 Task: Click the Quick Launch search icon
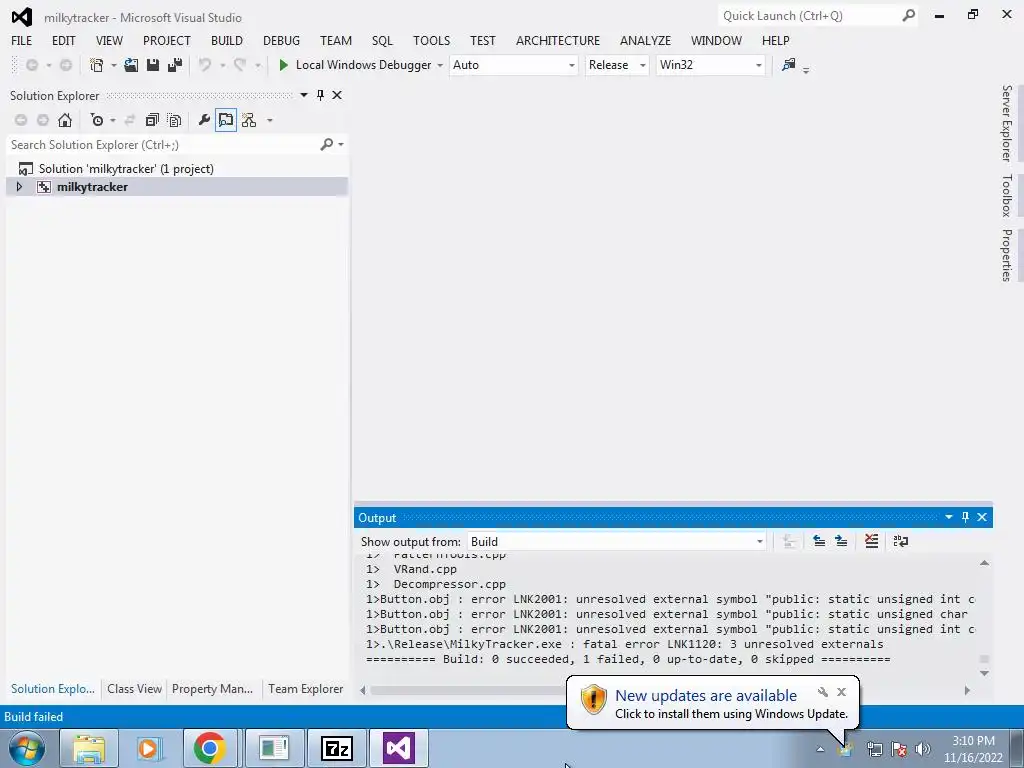click(908, 15)
